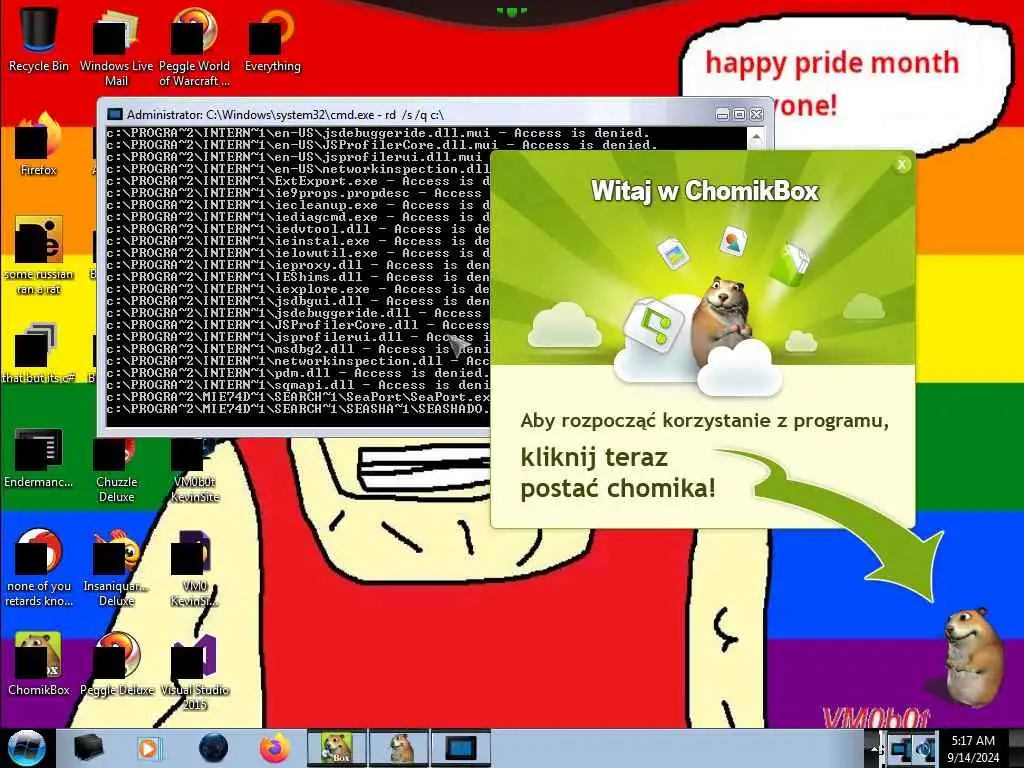
Task: Open the volume speaker tray icon
Action: (926, 748)
